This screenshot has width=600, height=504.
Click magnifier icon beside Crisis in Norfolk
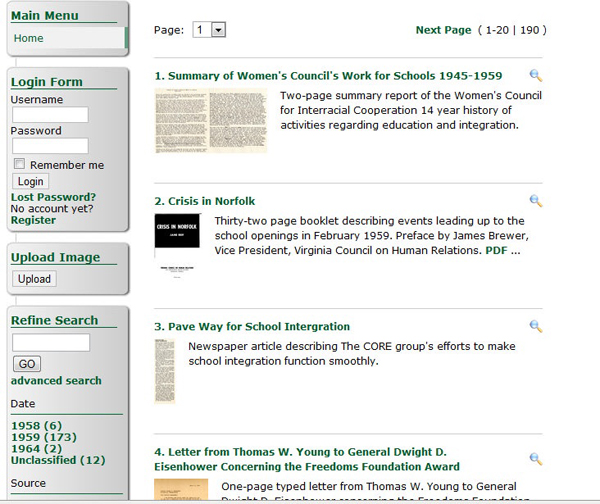[535, 201]
